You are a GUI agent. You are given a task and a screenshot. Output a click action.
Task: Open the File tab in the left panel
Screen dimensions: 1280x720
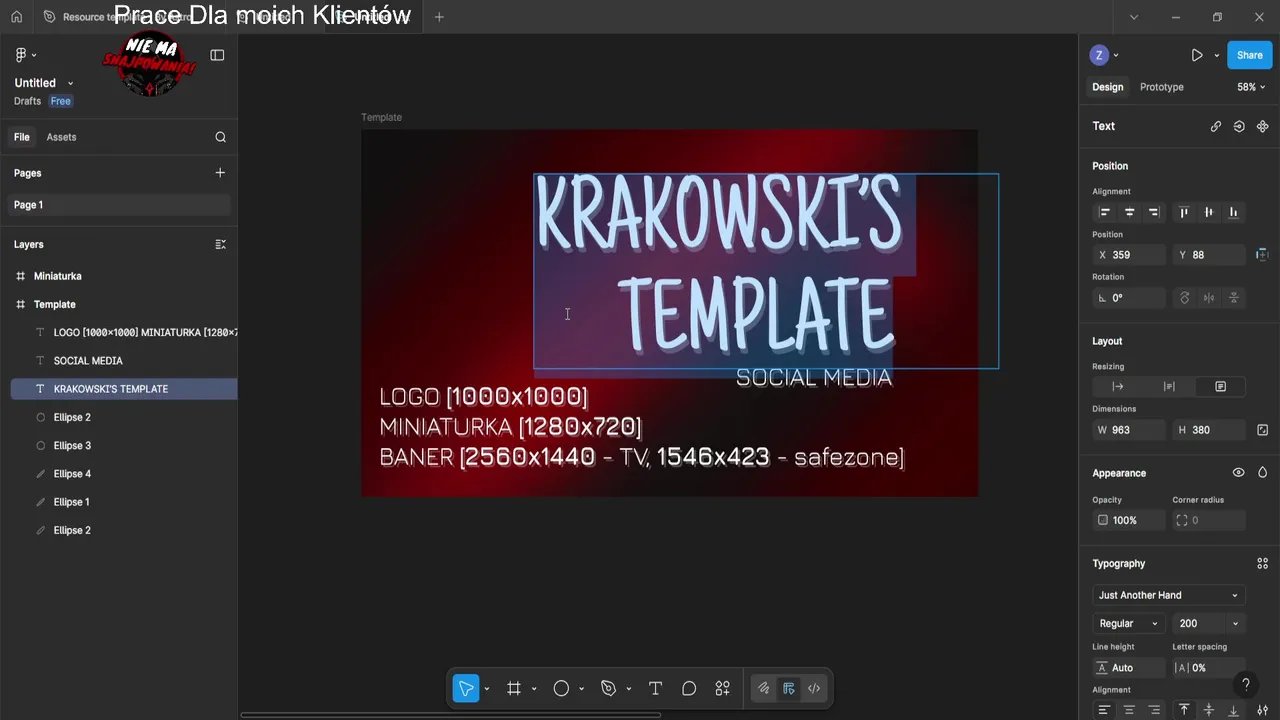(21, 137)
